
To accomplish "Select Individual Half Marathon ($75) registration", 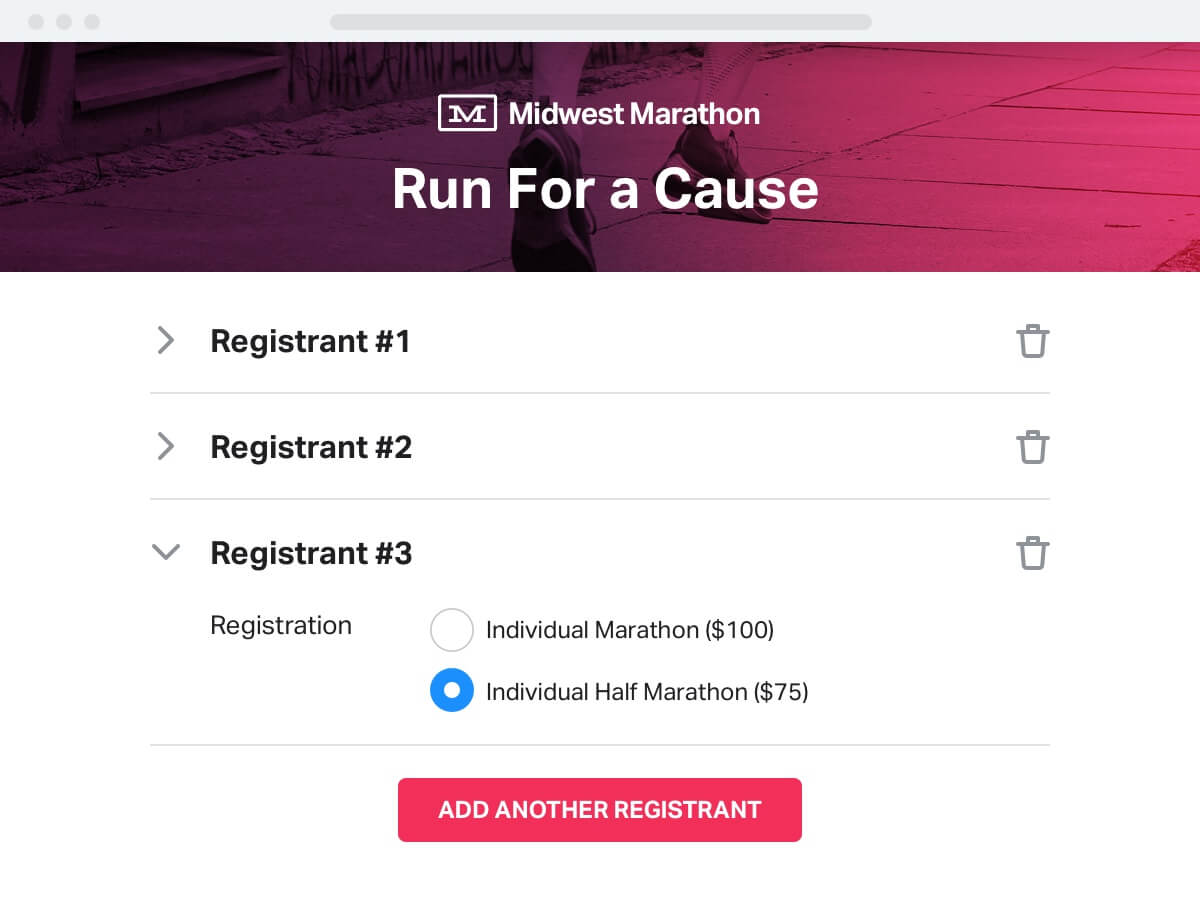I will (452, 690).
